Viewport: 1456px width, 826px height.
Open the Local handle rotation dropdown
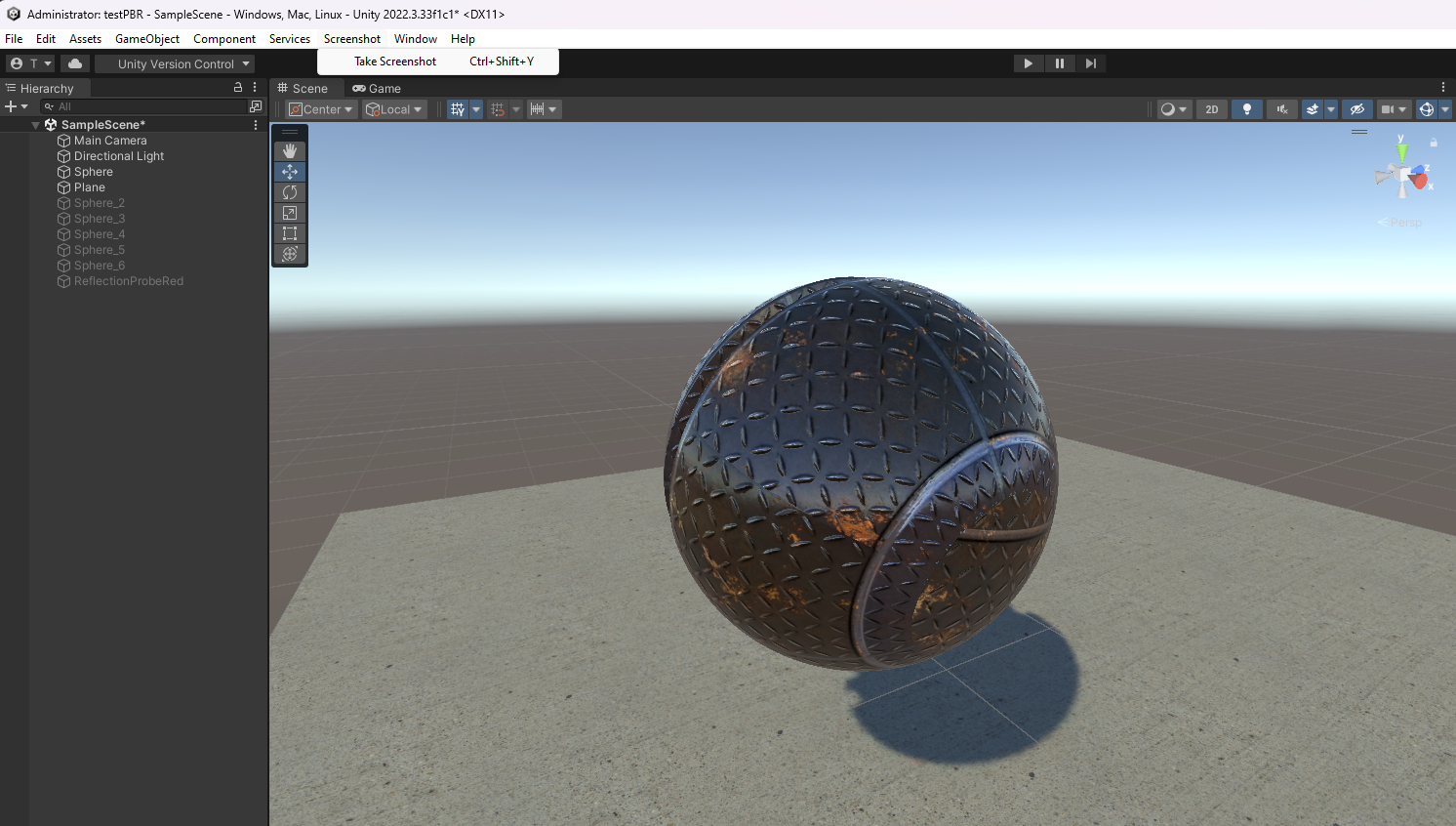(394, 109)
